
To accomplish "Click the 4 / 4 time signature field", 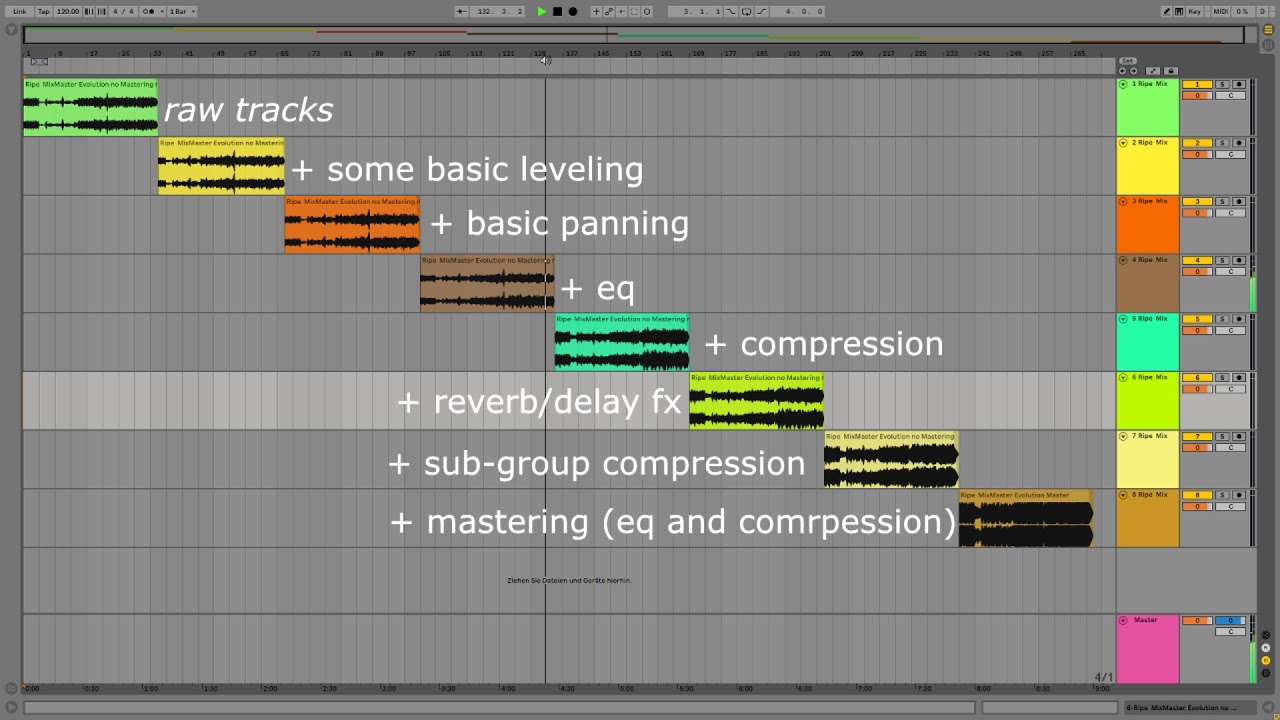I will point(123,11).
